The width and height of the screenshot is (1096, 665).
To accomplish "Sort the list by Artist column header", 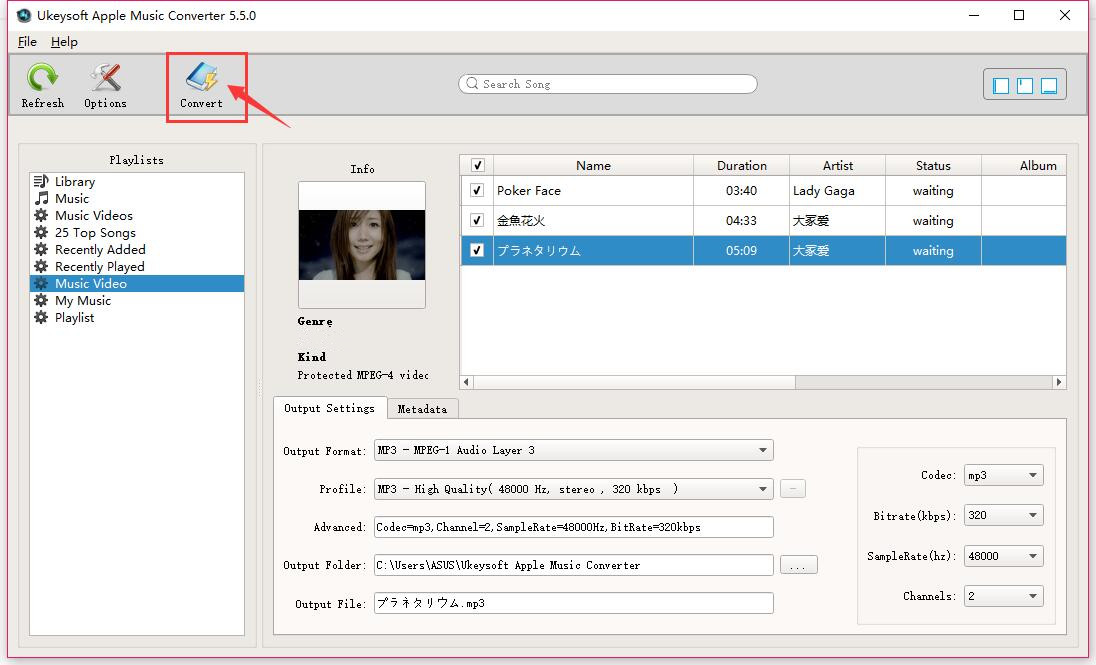I will tap(837, 166).
